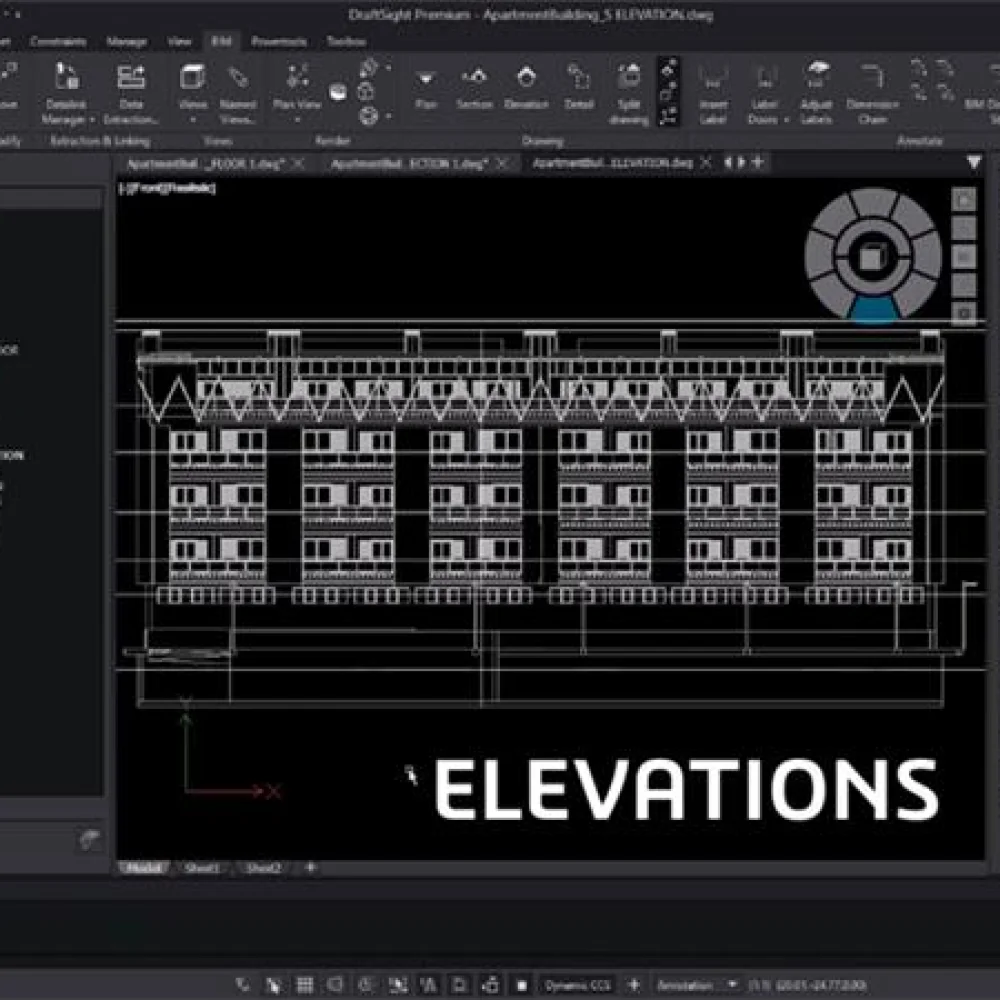This screenshot has height=1000, width=1000.
Task: Click the blue front segment of view navigator
Action: 874,310
